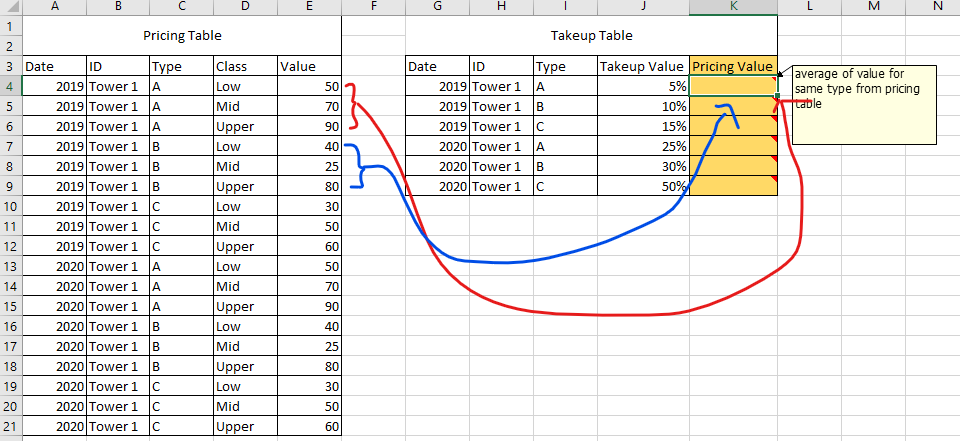Screen dimensions: 960x441
Task: Select the 30% takeup value cell
Action: (x=643, y=167)
